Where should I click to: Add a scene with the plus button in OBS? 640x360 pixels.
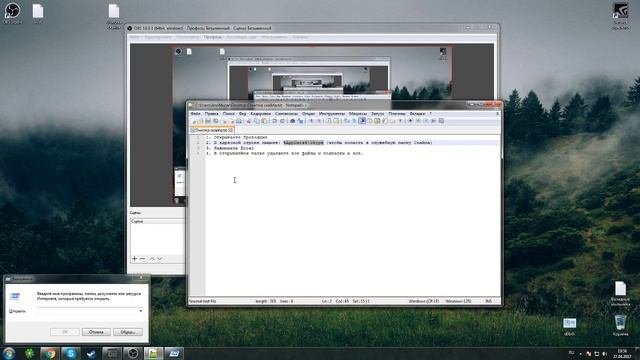tap(134, 259)
